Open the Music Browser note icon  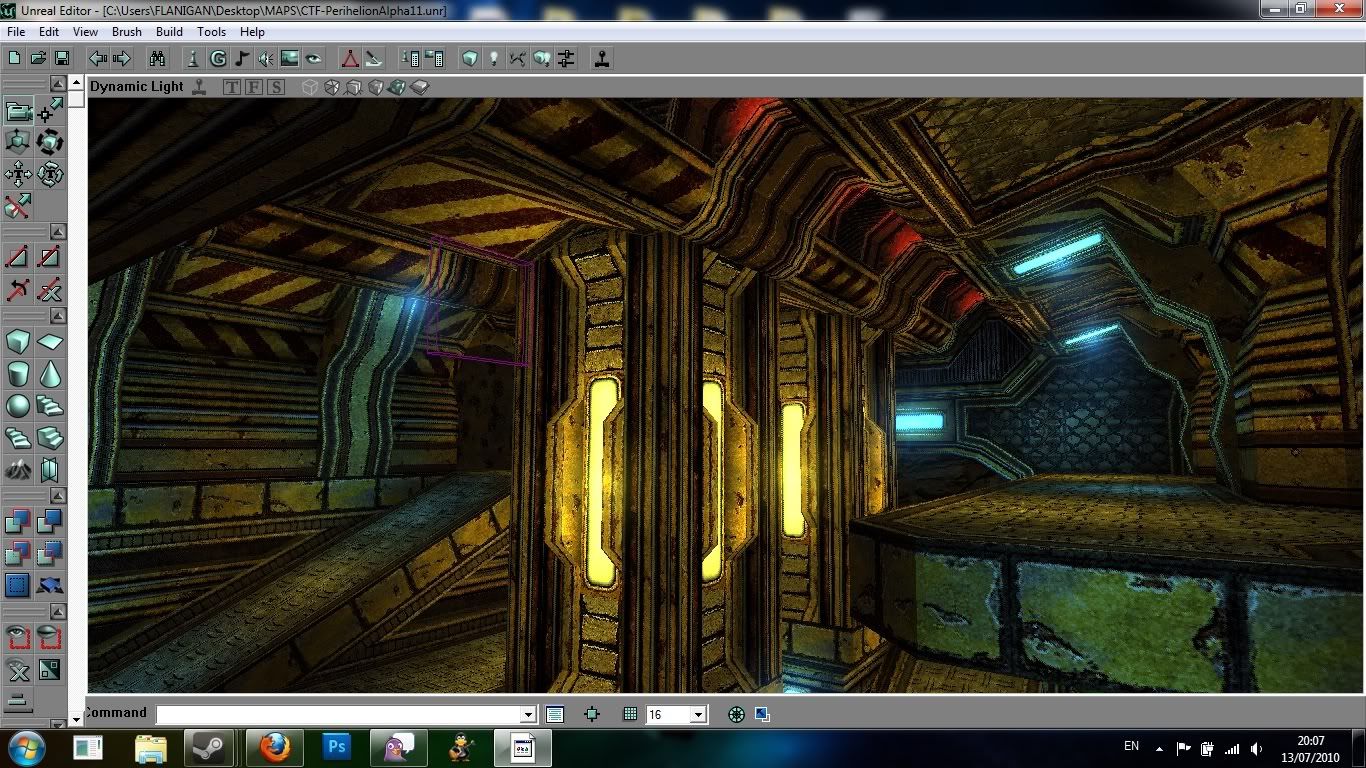click(x=242, y=59)
